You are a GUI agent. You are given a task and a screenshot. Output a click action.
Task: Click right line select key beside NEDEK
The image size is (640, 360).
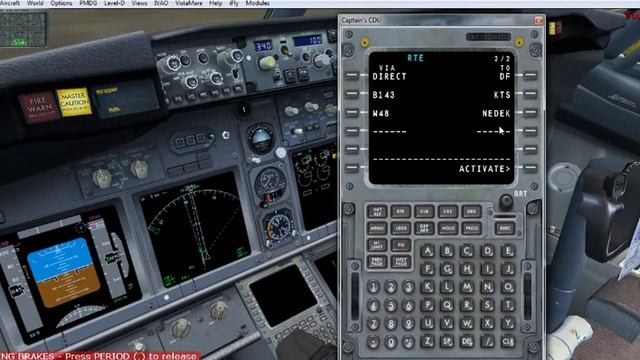(530, 113)
